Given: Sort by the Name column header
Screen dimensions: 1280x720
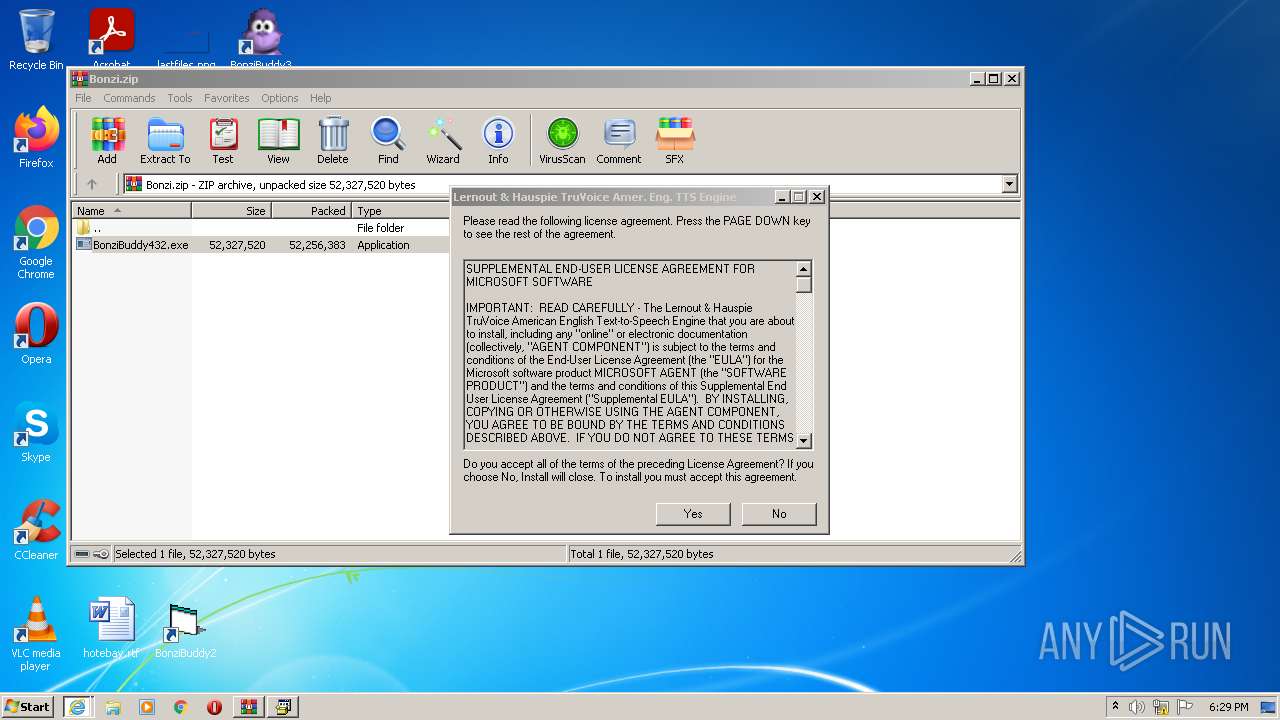Looking at the screenshot, I should click(x=132, y=211).
